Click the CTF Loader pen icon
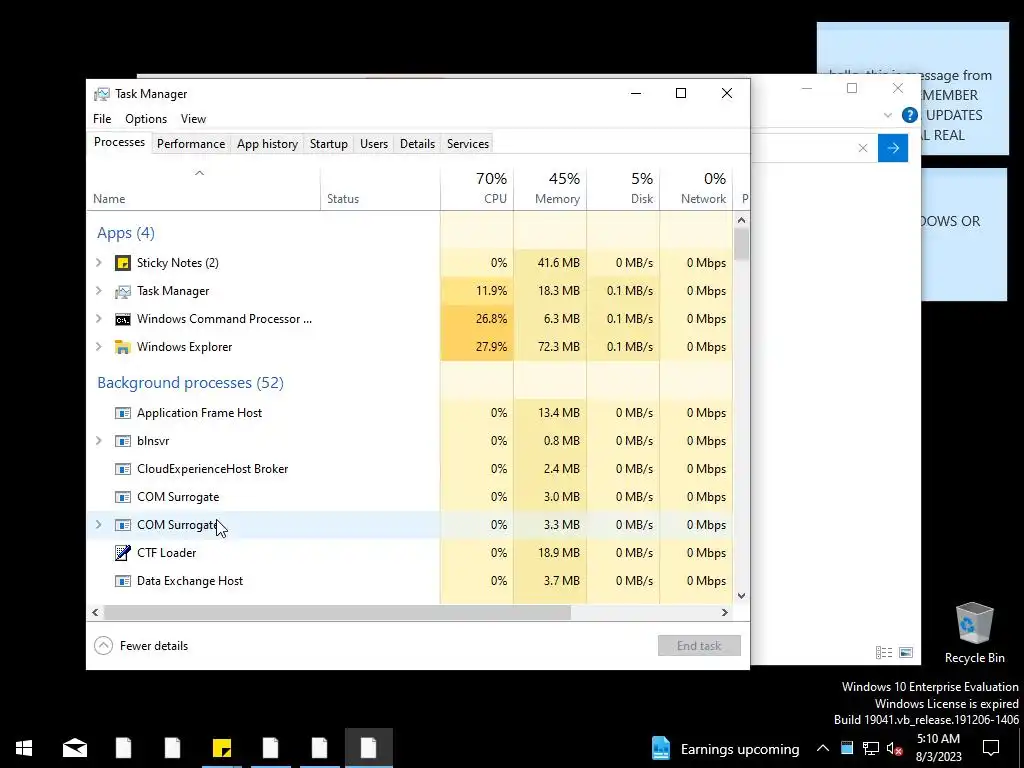The height and width of the screenshot is (768, 1024). 123,552
